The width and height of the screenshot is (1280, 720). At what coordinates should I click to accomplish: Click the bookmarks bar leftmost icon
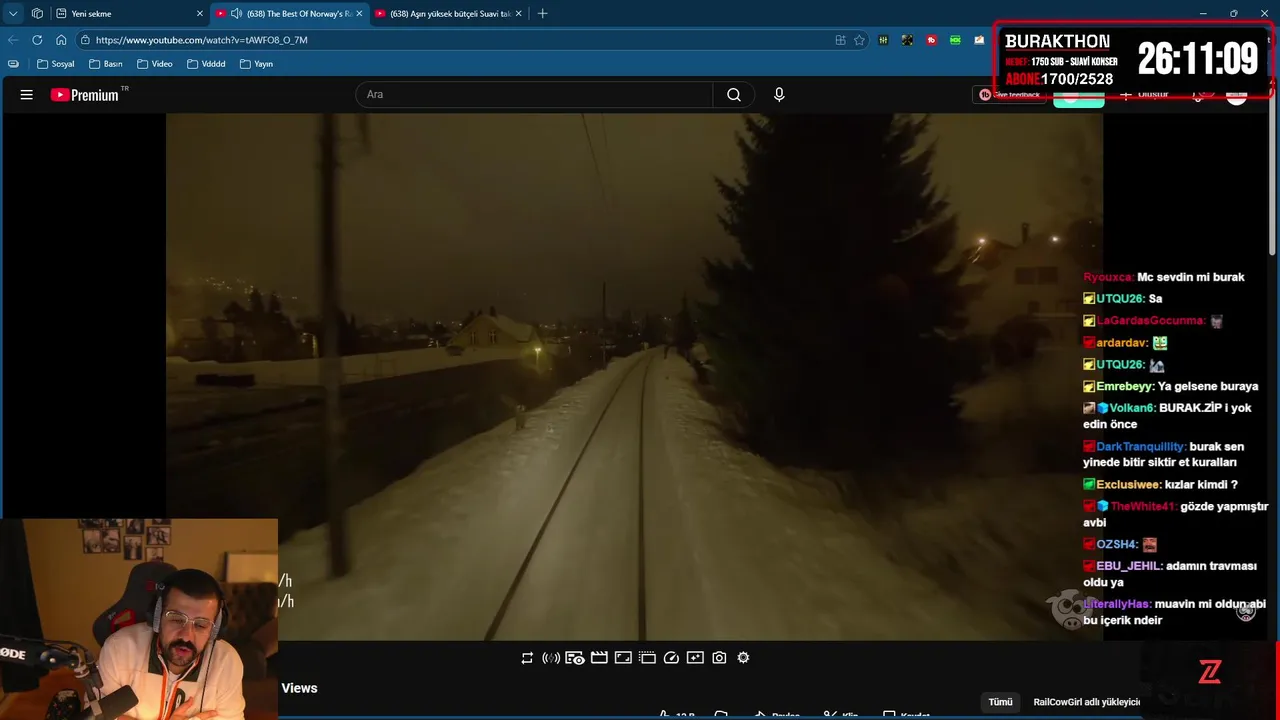(13, 64)
